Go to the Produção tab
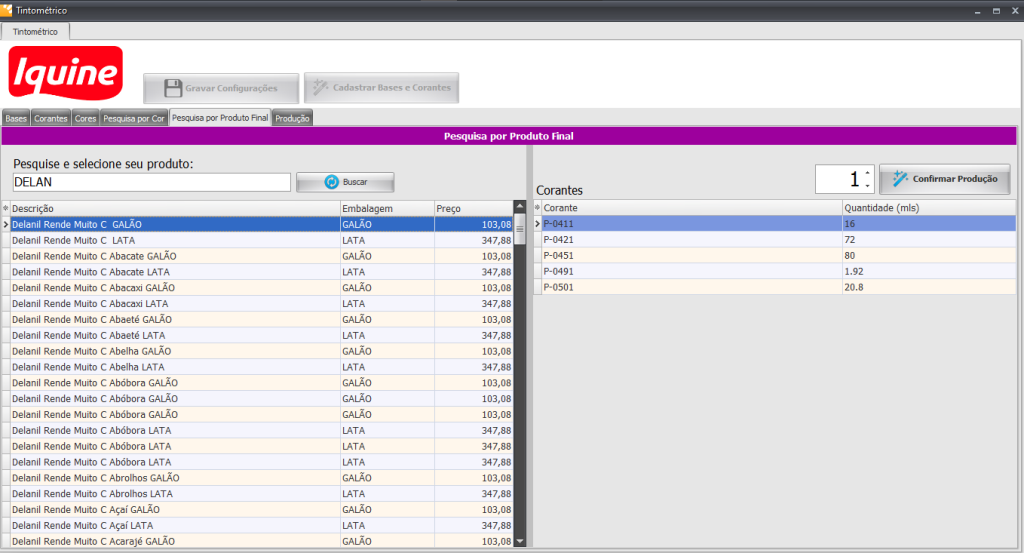 [x=293, y=118]
